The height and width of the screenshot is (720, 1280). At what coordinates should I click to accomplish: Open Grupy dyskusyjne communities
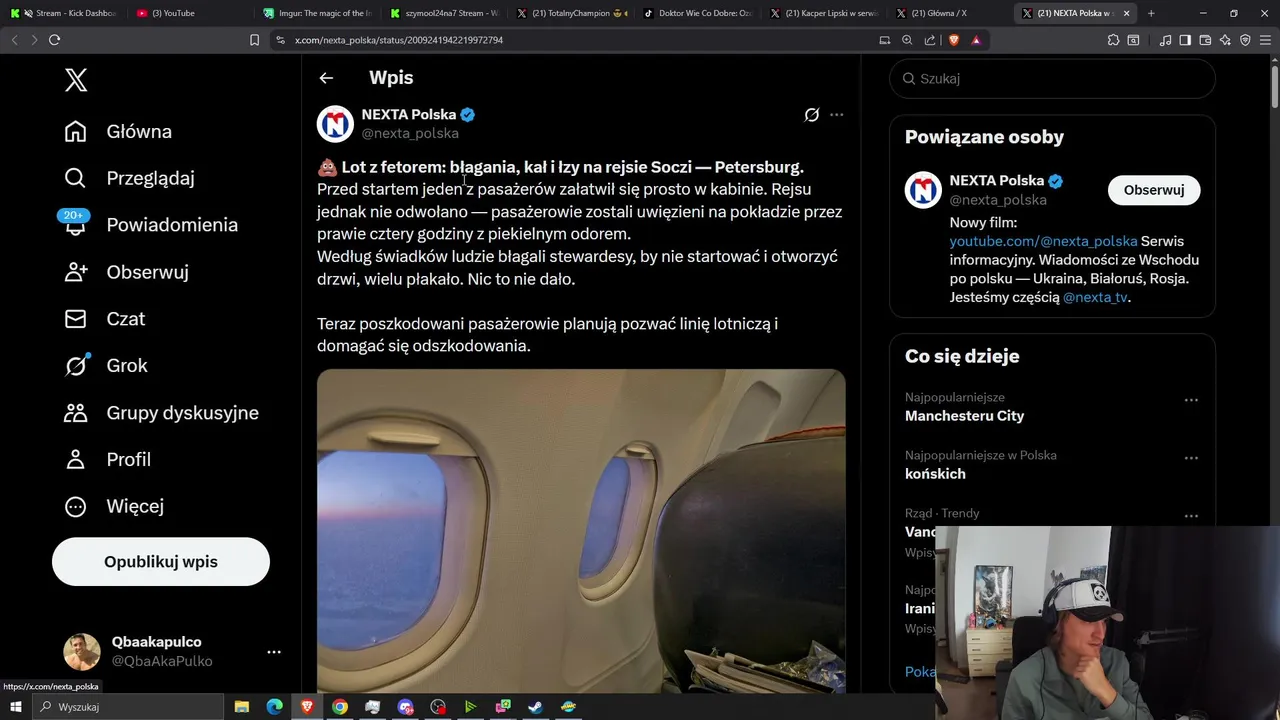160,413
